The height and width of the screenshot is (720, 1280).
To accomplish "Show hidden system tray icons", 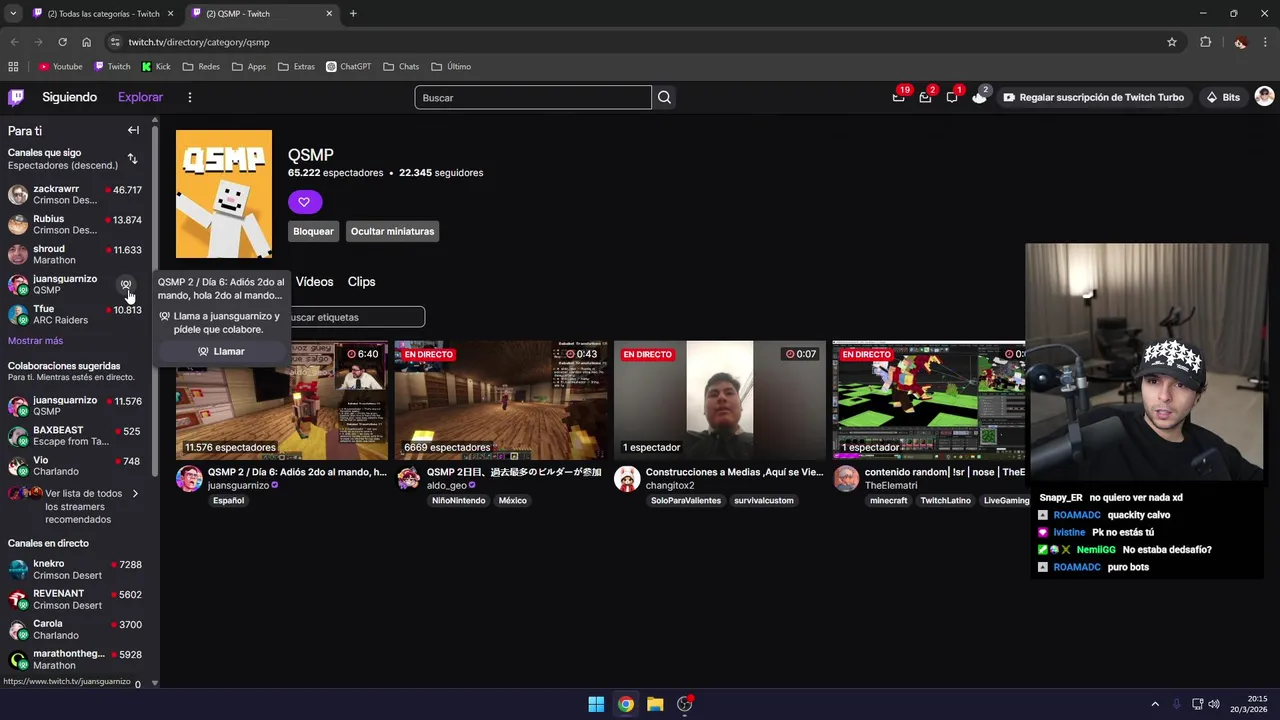I will point(1155,704).
